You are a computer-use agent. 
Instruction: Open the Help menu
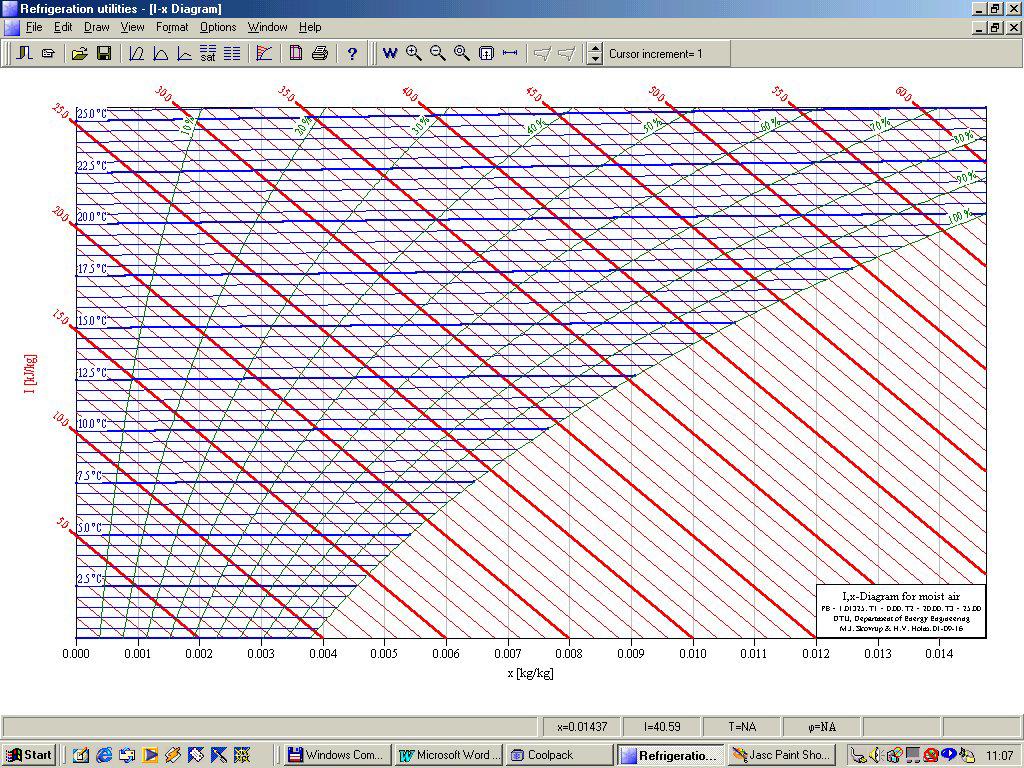coord(310,27)
